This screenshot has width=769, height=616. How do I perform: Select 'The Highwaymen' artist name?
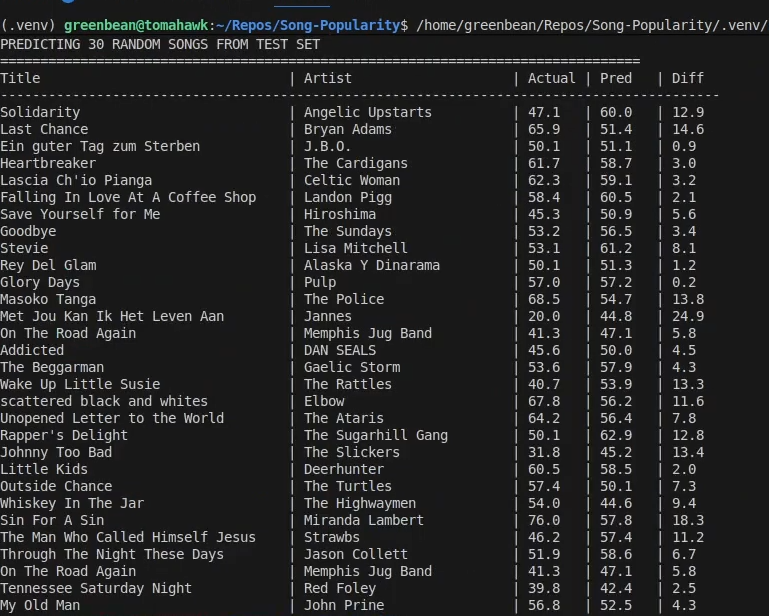(359, 503)
